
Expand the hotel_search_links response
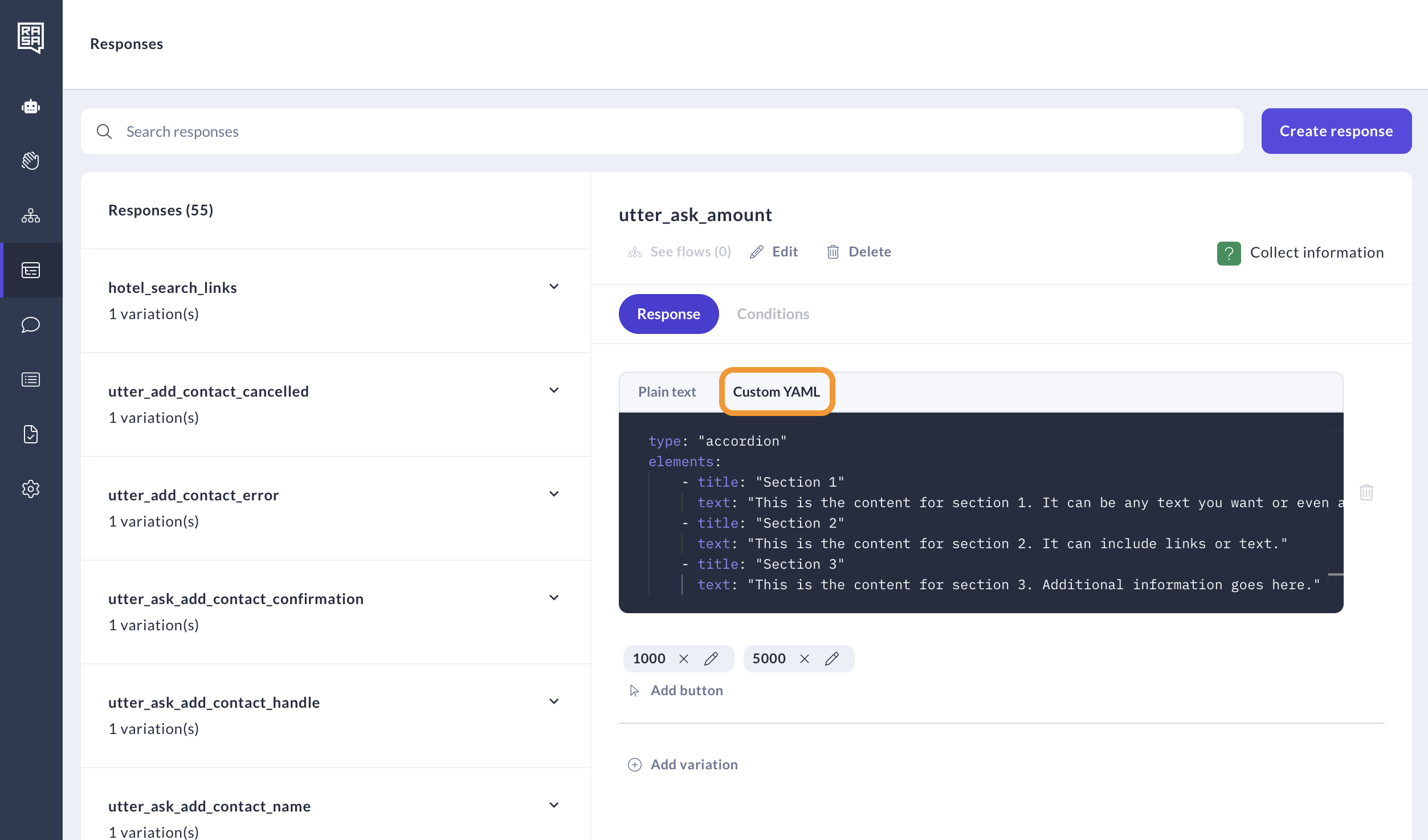(x=553, y=287)
